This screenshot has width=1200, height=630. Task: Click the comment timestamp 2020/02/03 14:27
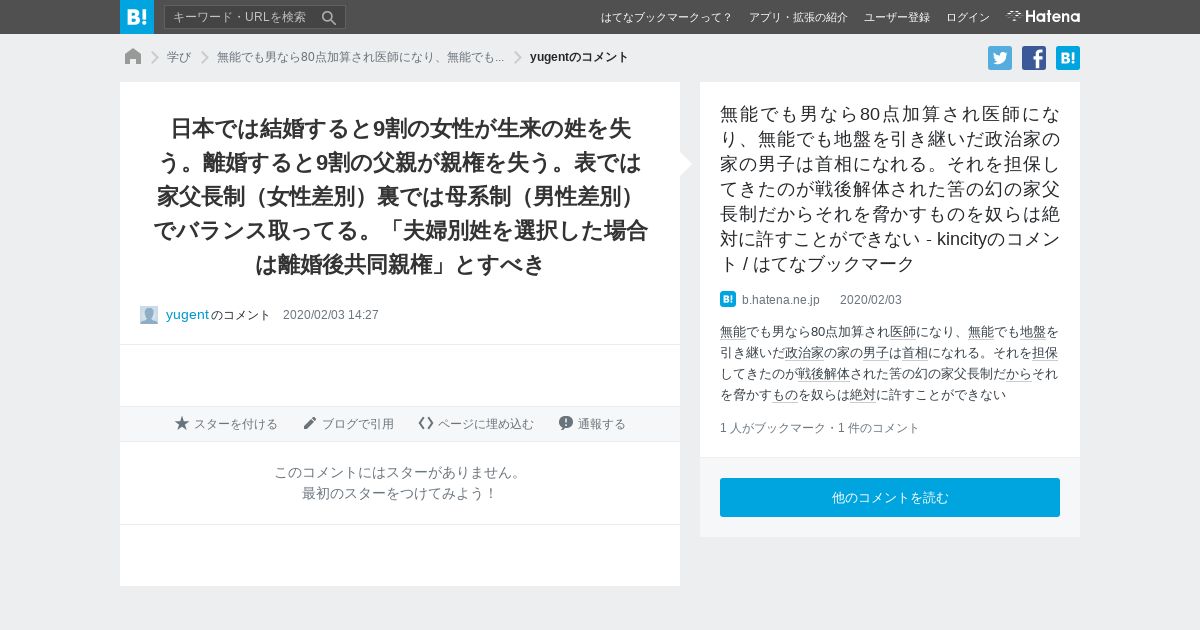pyautogui.click(x=331, y=315)
